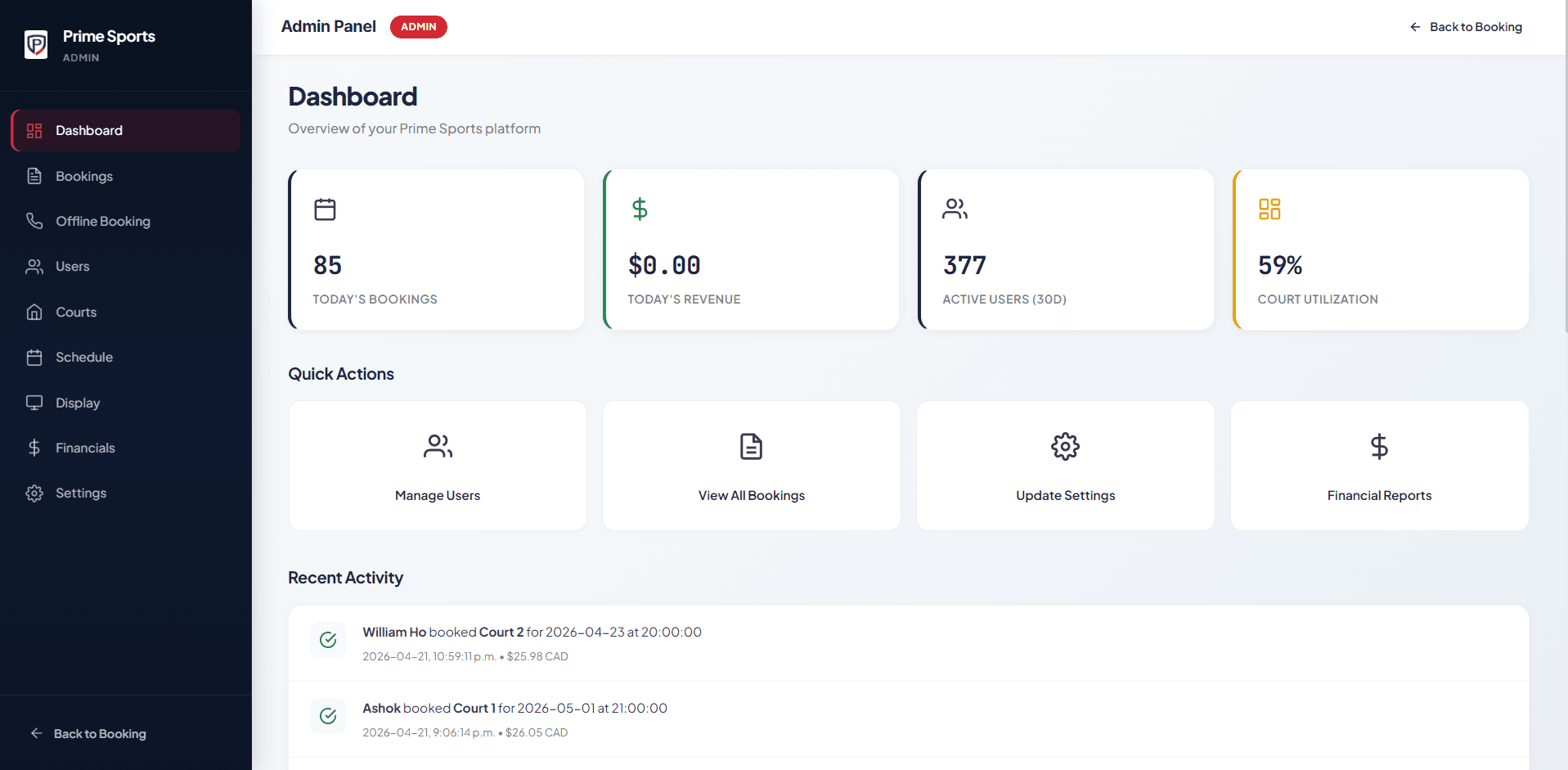Click the check icon beside William Ho's booking
This screenshot has width=1568, height=770.
click(328, 640)
